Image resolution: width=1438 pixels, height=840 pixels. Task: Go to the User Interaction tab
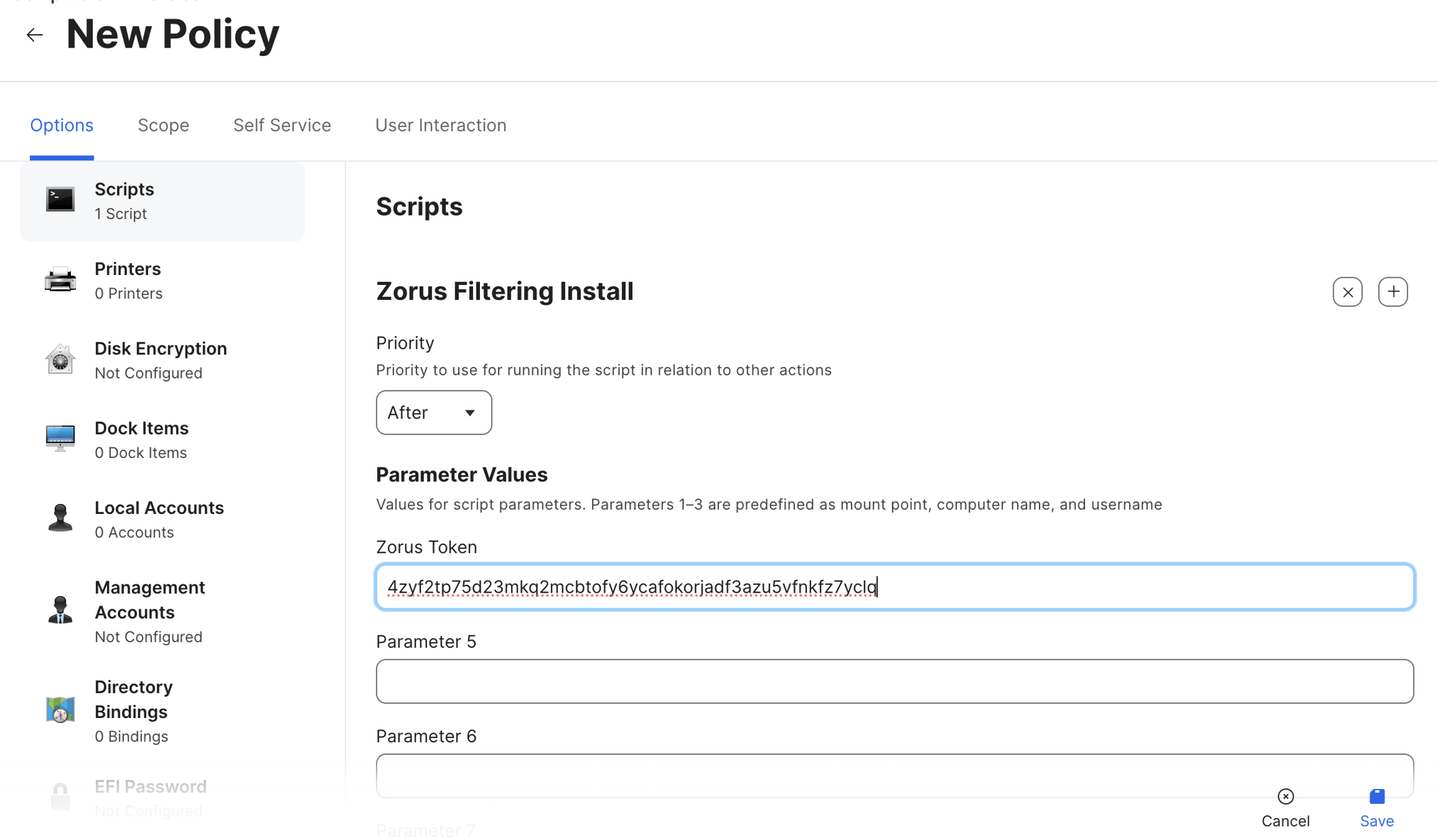coord(440,125)
